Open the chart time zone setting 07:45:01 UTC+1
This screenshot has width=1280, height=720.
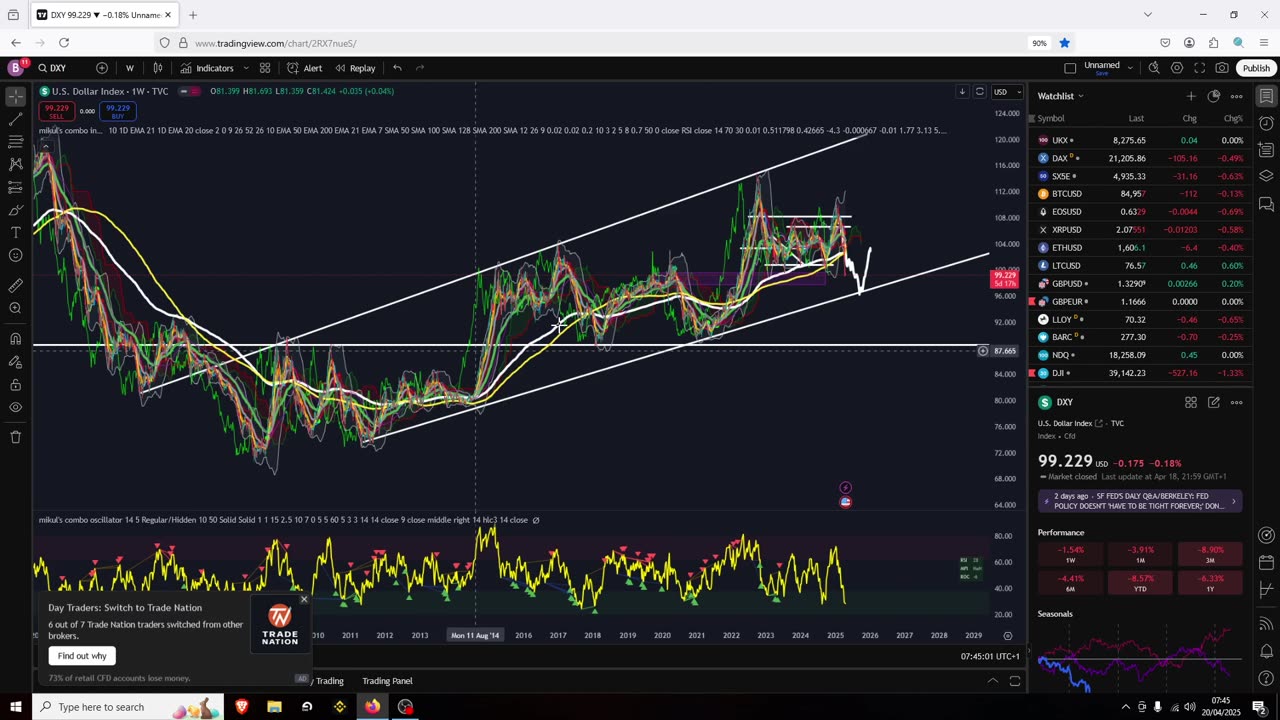click(x=990, y=656)
